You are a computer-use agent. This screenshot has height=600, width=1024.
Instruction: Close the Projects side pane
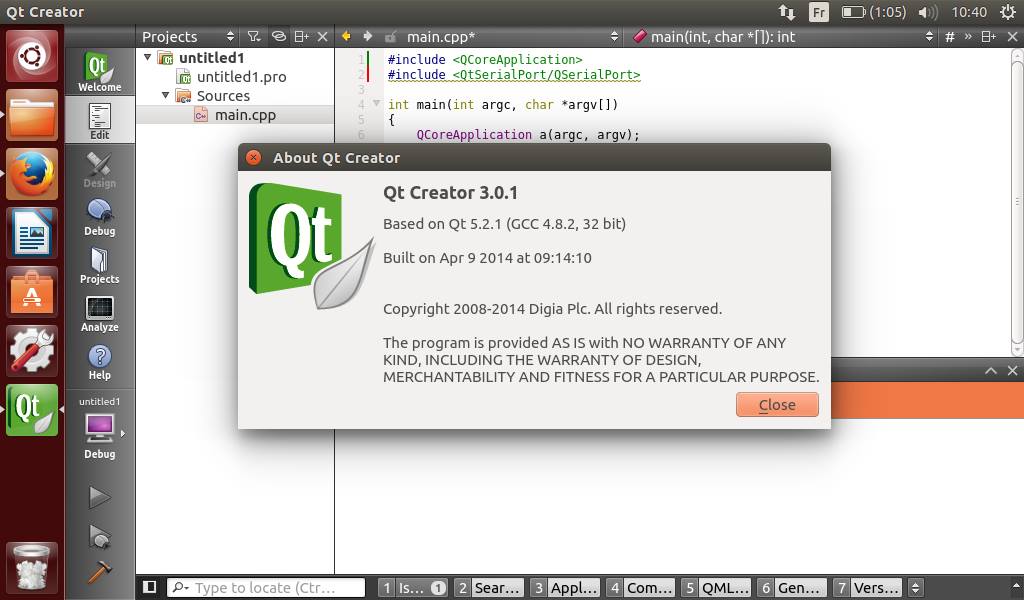tap(322, 37)
